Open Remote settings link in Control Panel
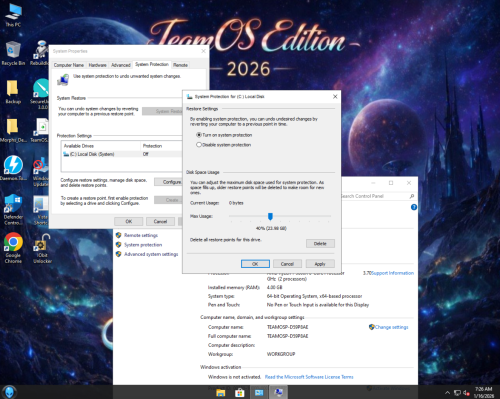 click(x=141, y=235)
